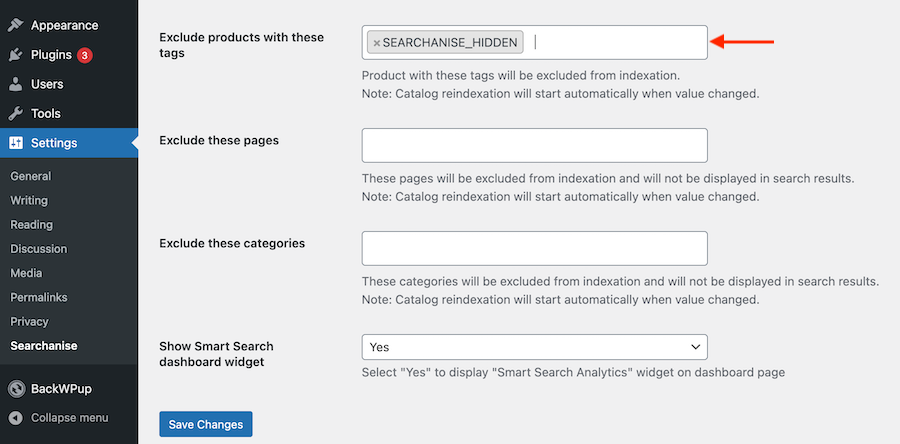Open the Reading settings page
Image resolution: width=900 pixels, height=444 pixels.
(x=32, y=225)
